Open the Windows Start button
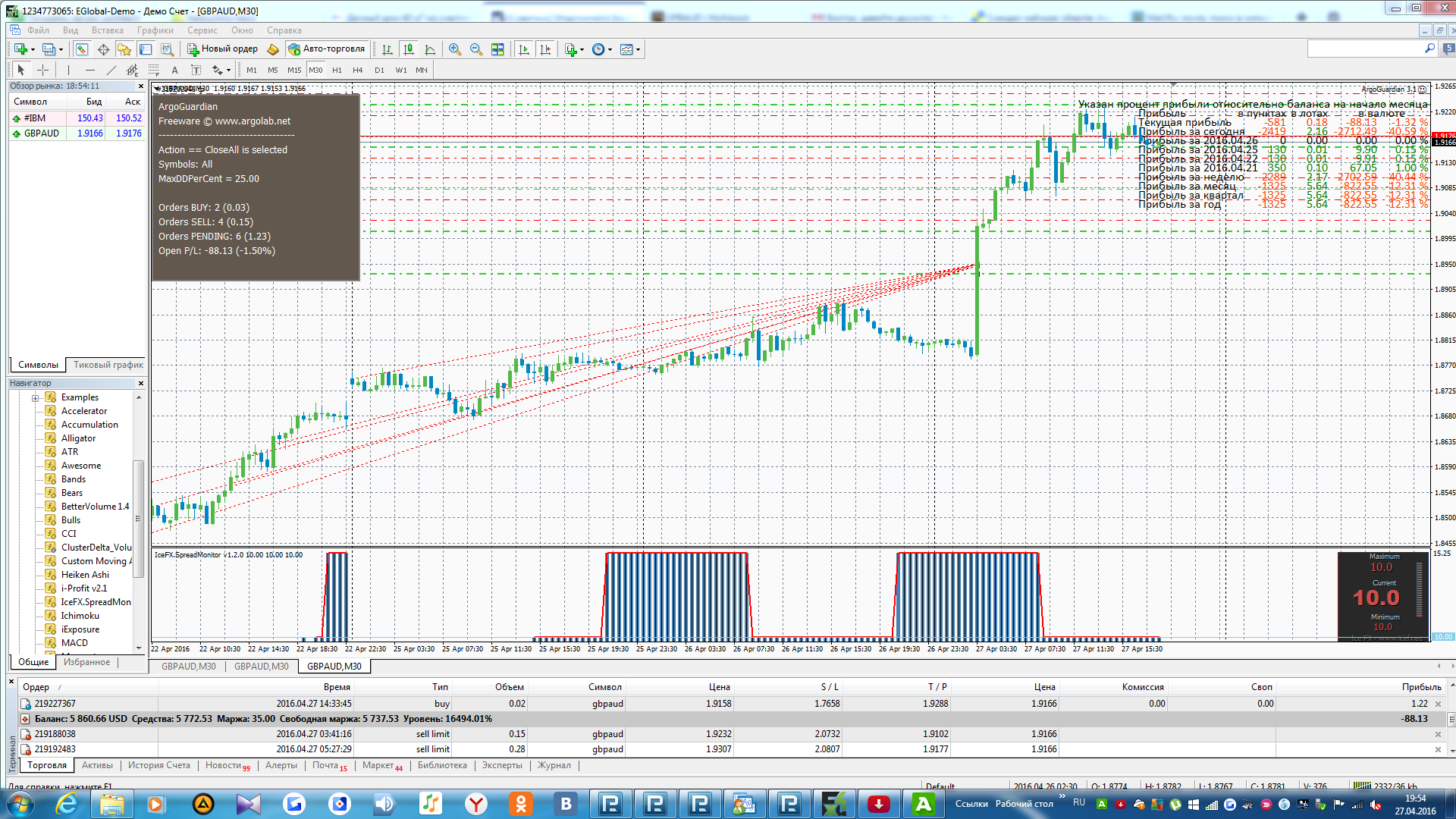This screenshot has height=819, width=1456. coord(19,804)
